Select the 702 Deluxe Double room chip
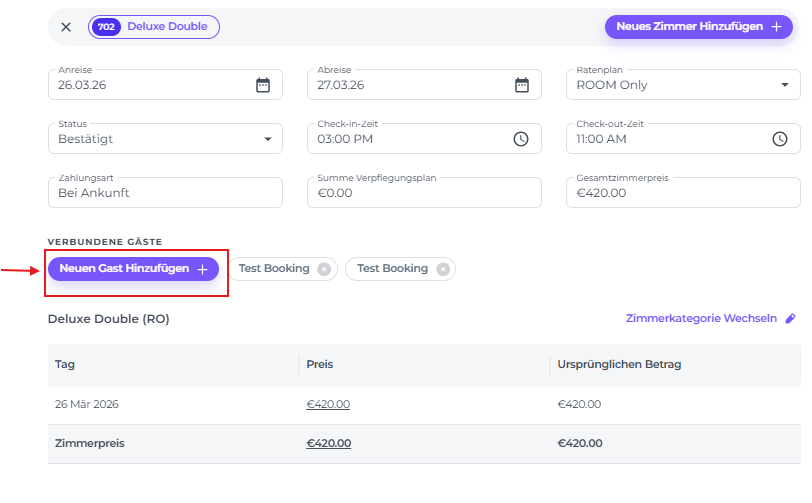The height and width of the screenshot is (503, 812). [154, 27]
